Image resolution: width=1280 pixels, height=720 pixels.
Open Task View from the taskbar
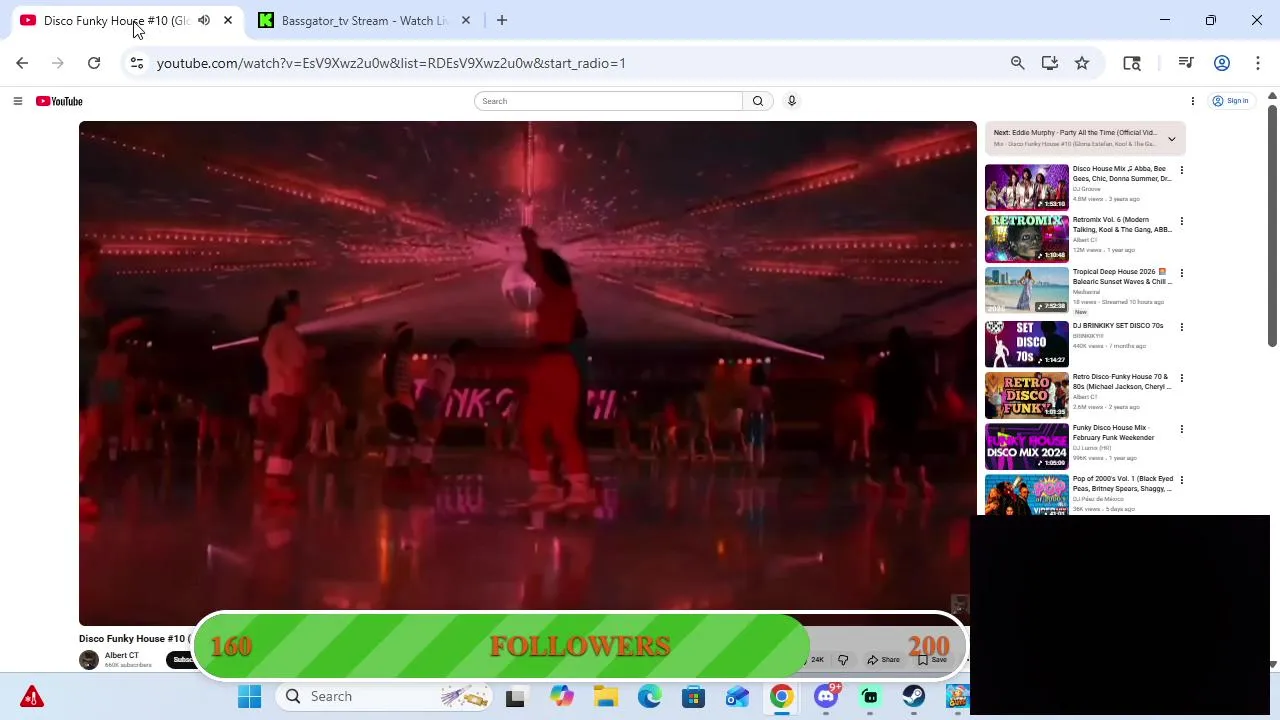[515, 697]
